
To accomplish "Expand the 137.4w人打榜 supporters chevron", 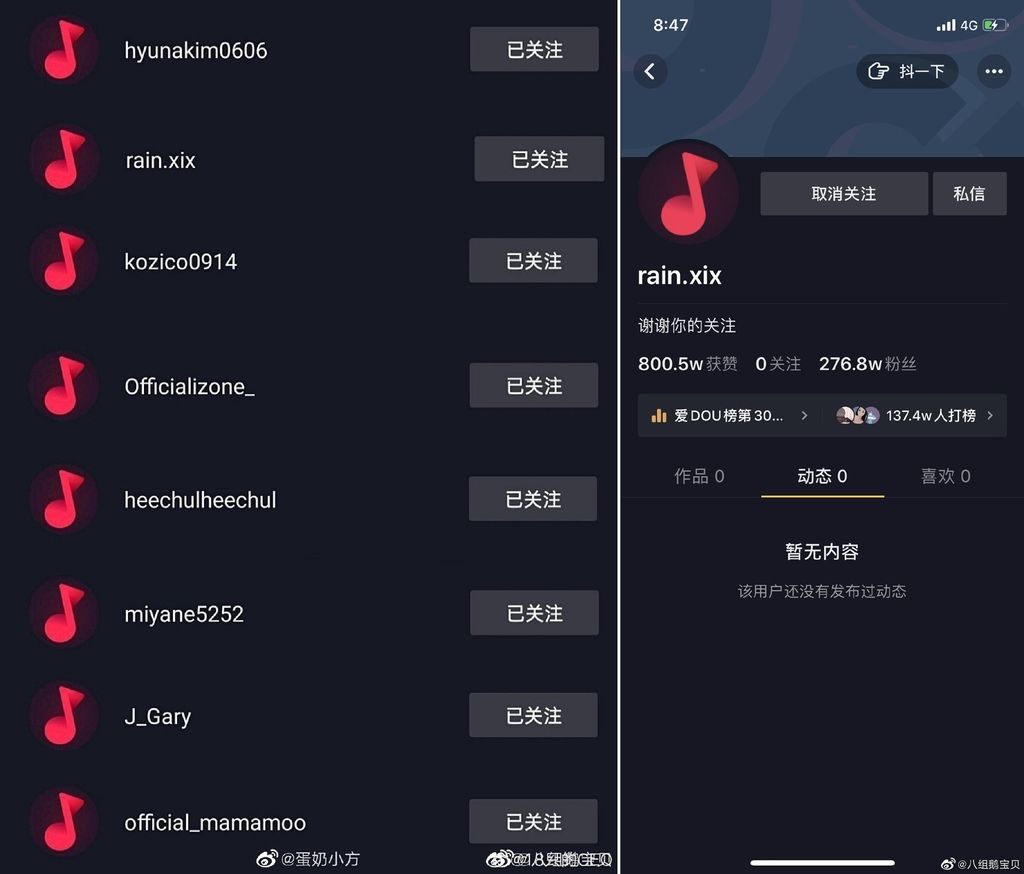I will (x=990, y=415).
